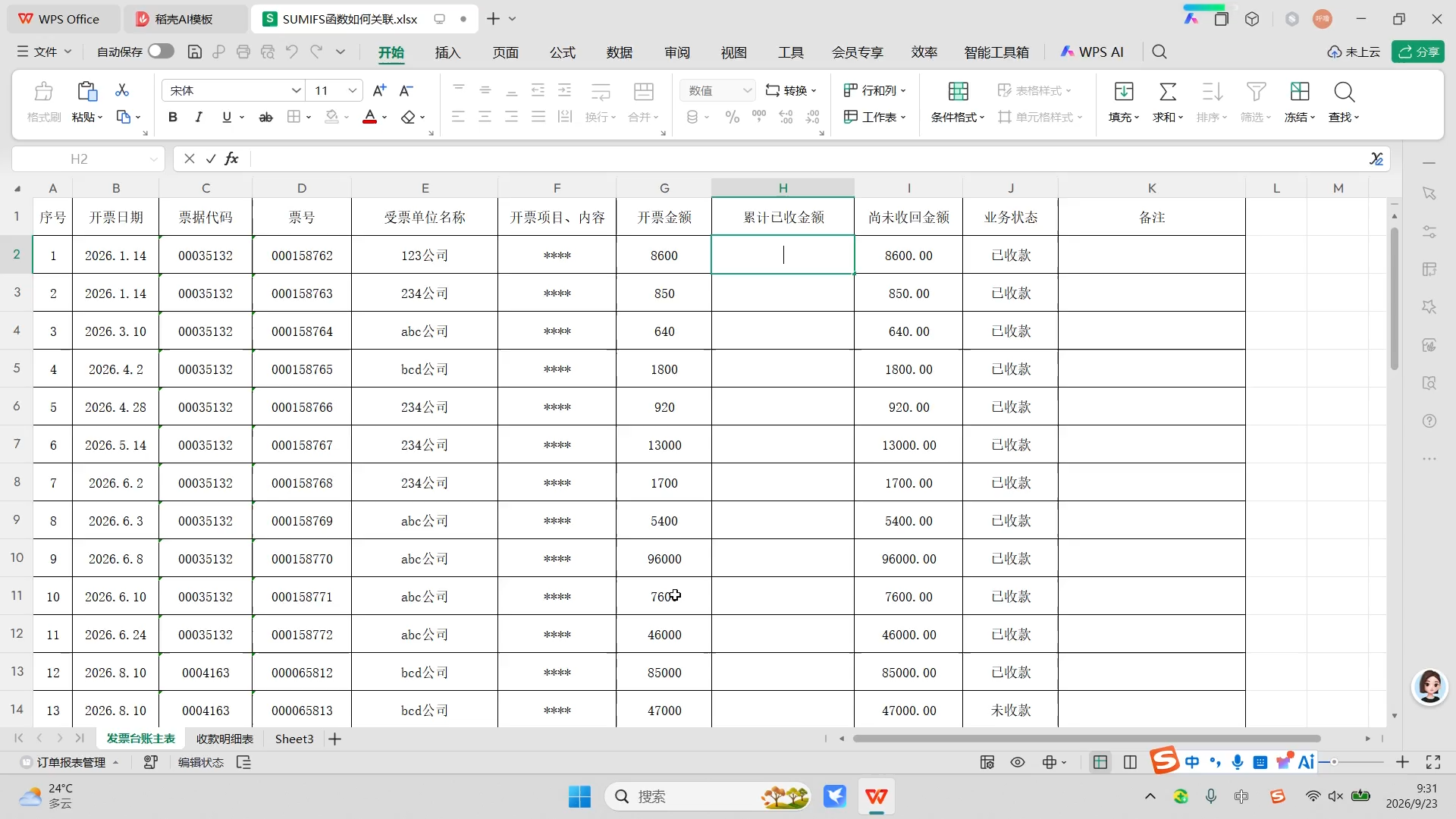Click the Windows Start button on taskbar
The height and width of the screenshot is (819, 1456).
(579, 796)
